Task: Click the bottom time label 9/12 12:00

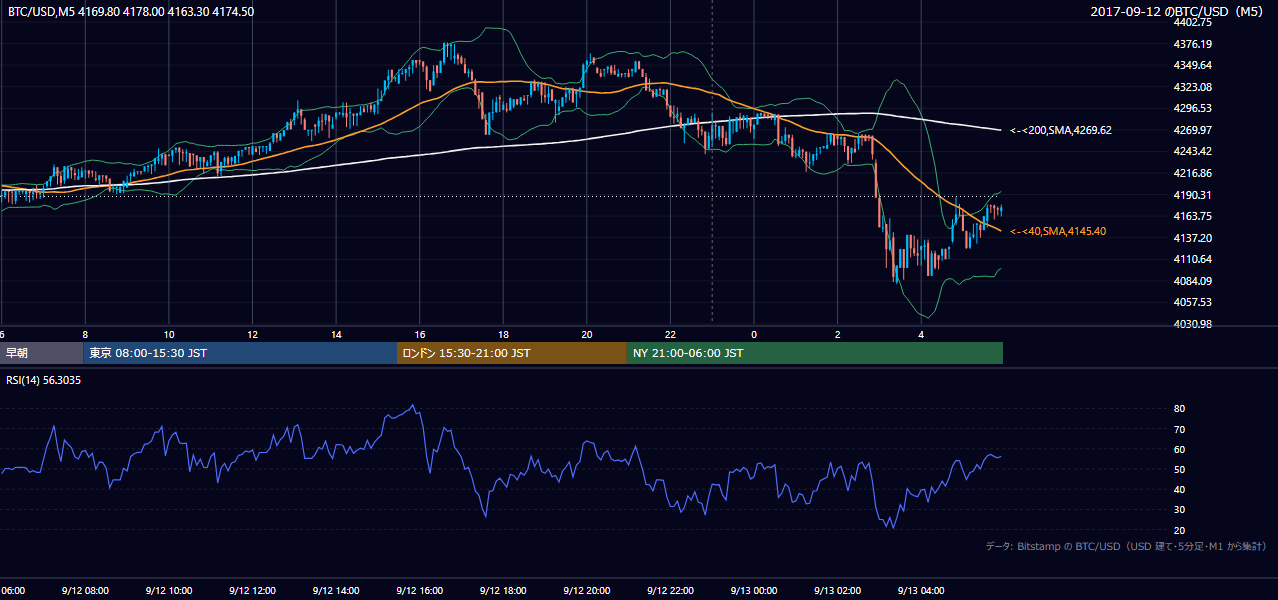Action: (252, 591)
